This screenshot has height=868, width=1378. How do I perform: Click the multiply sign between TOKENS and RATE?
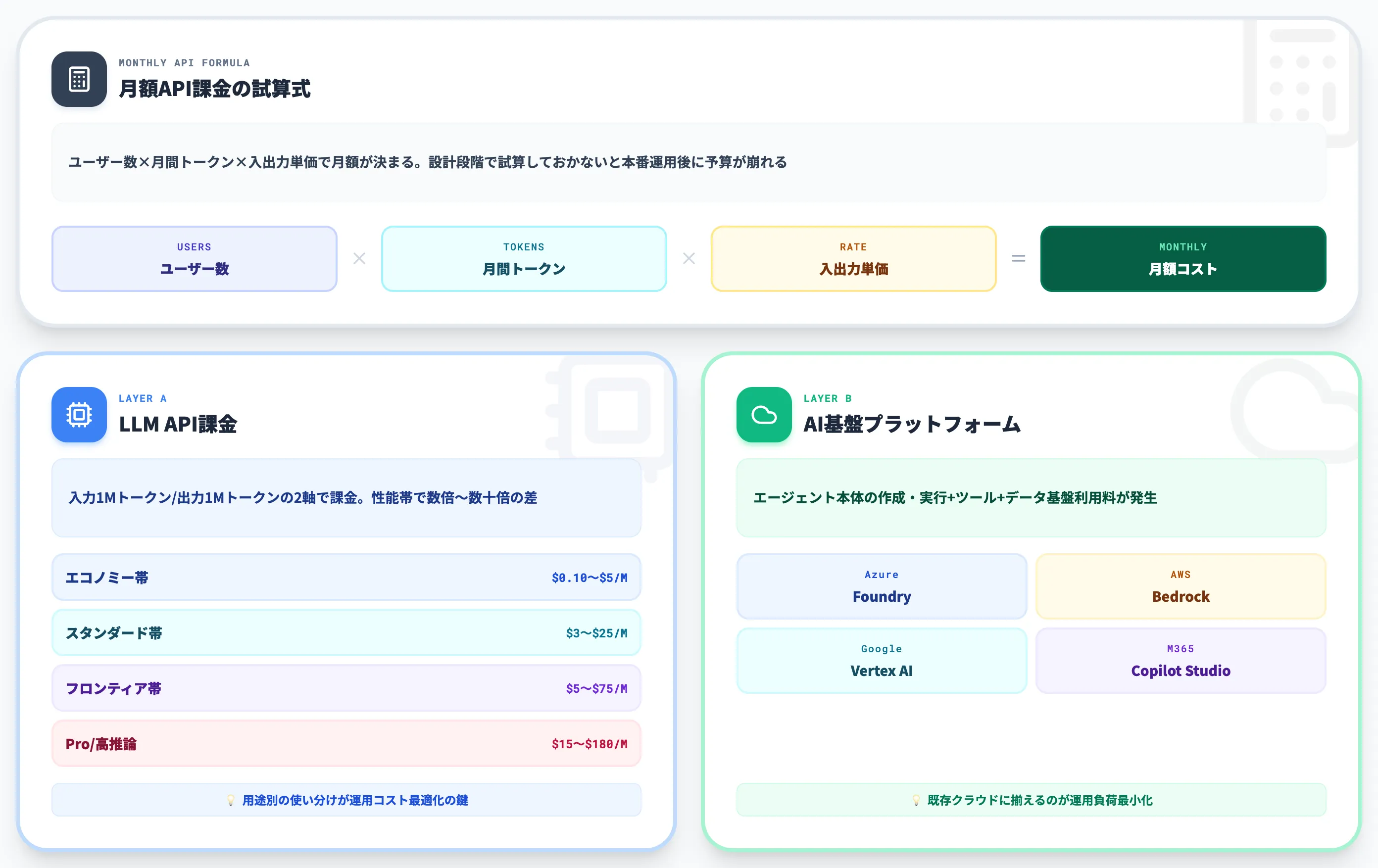pyautogui.click(x=689, y=259)
